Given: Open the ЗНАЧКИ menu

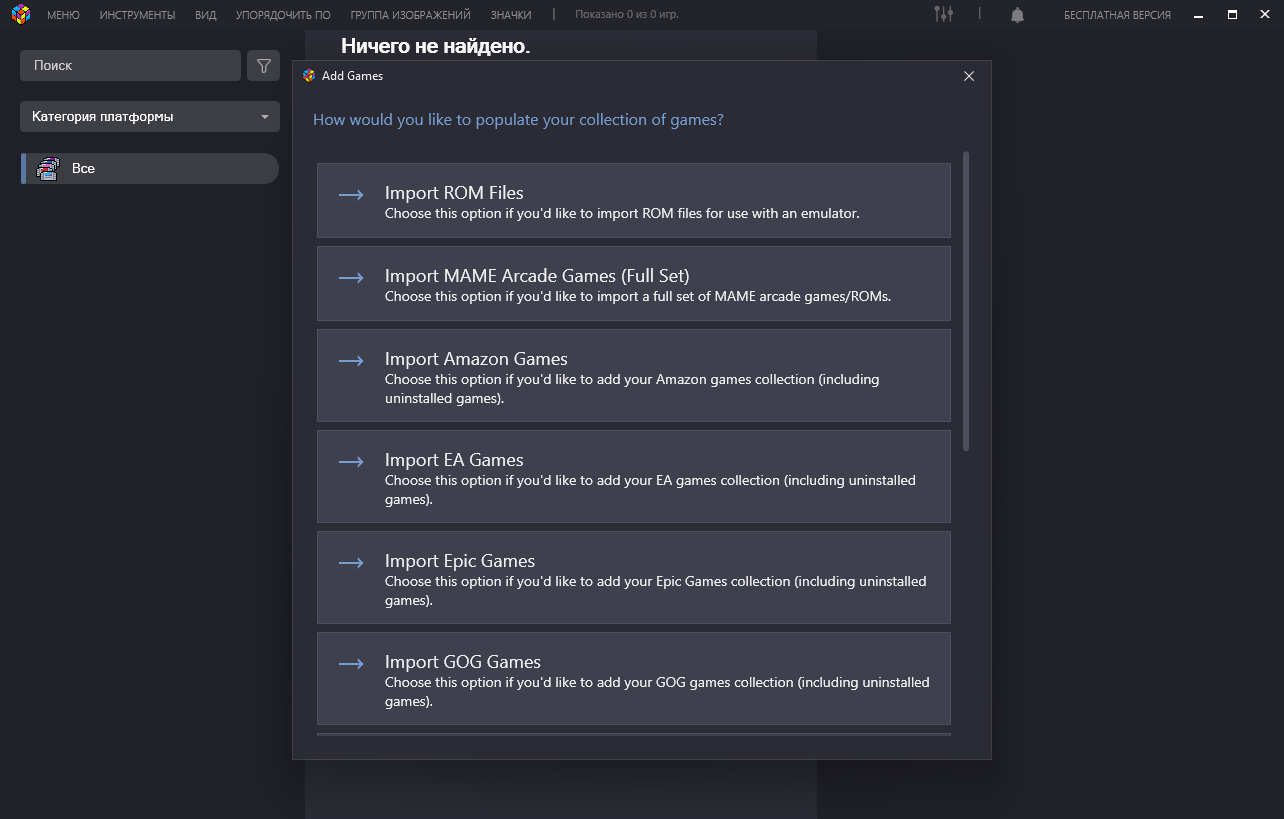Looking at the screenshot, I should [511, 15].
